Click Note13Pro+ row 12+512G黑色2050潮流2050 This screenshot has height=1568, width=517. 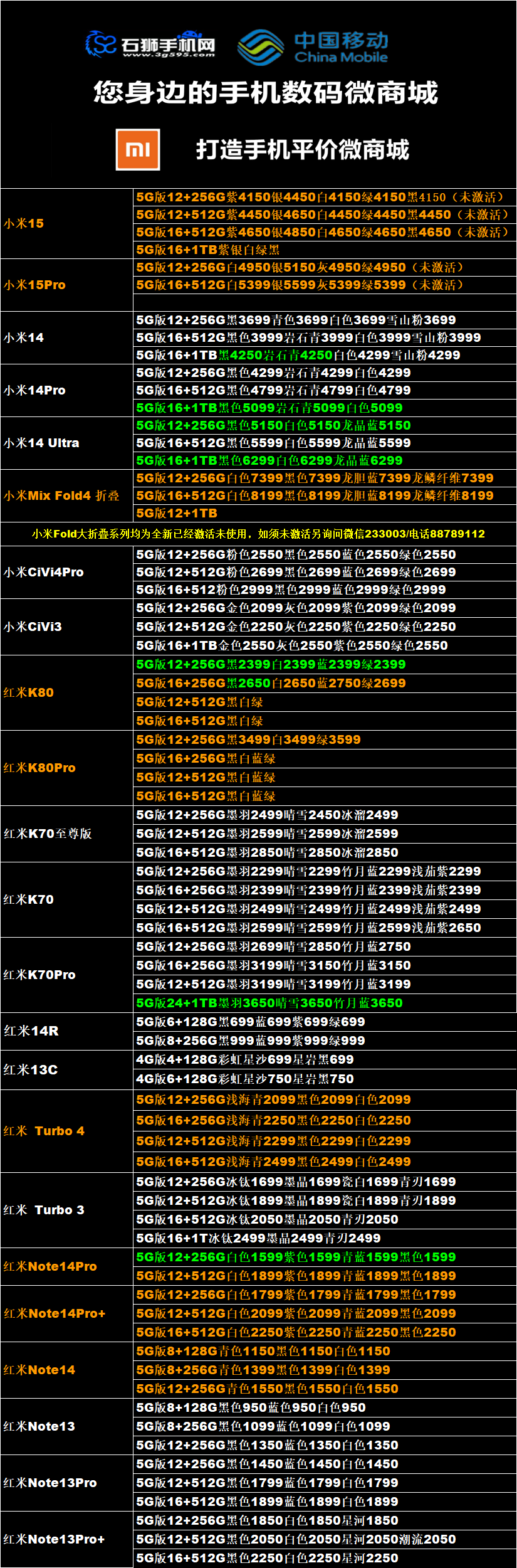(x=325, y=1539)
